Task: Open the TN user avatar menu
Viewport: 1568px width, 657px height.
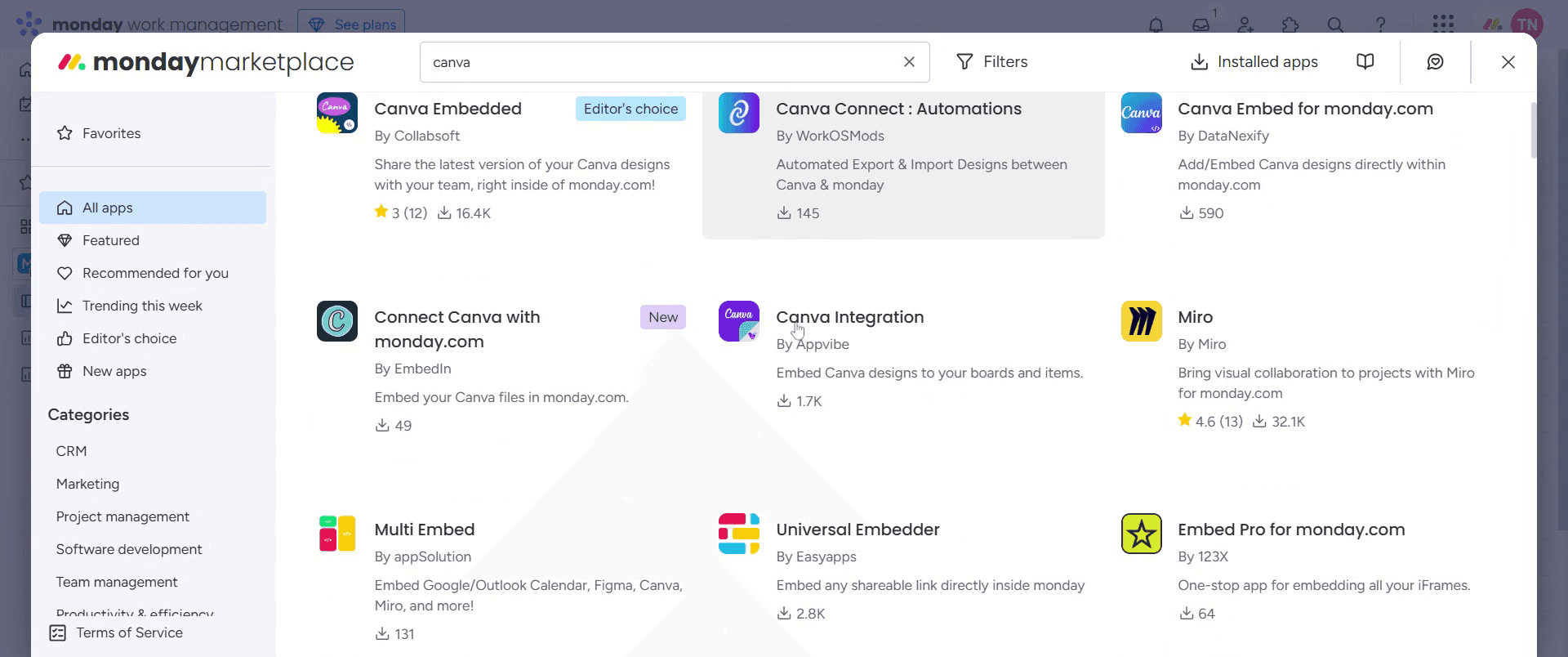Action: pyautogui.click(x=1526, y=25)
